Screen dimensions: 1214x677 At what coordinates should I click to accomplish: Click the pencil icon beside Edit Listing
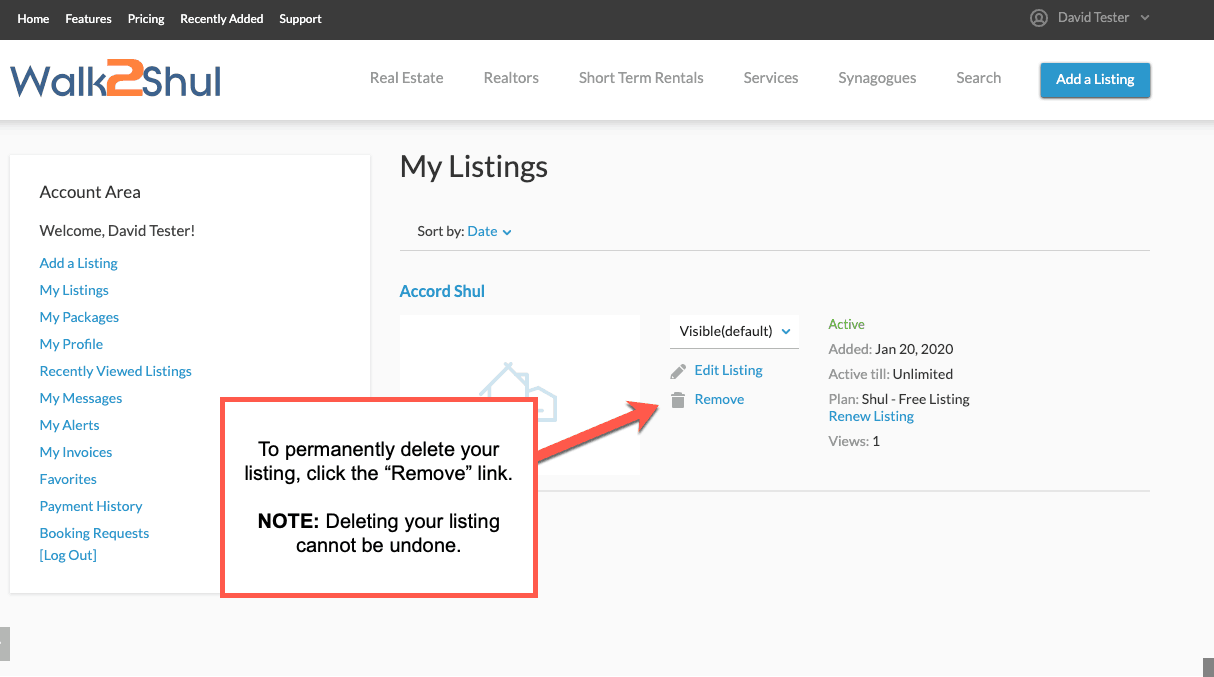pos(678,371)
